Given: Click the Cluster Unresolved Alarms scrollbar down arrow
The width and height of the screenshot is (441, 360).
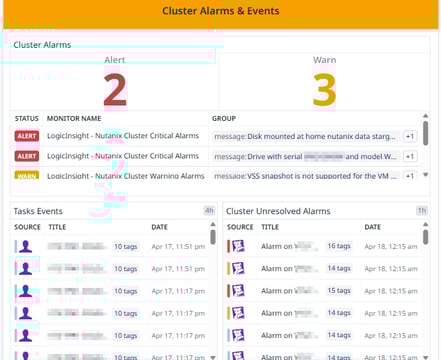Looking at the screenshot, I should click(x=426, y=357).
